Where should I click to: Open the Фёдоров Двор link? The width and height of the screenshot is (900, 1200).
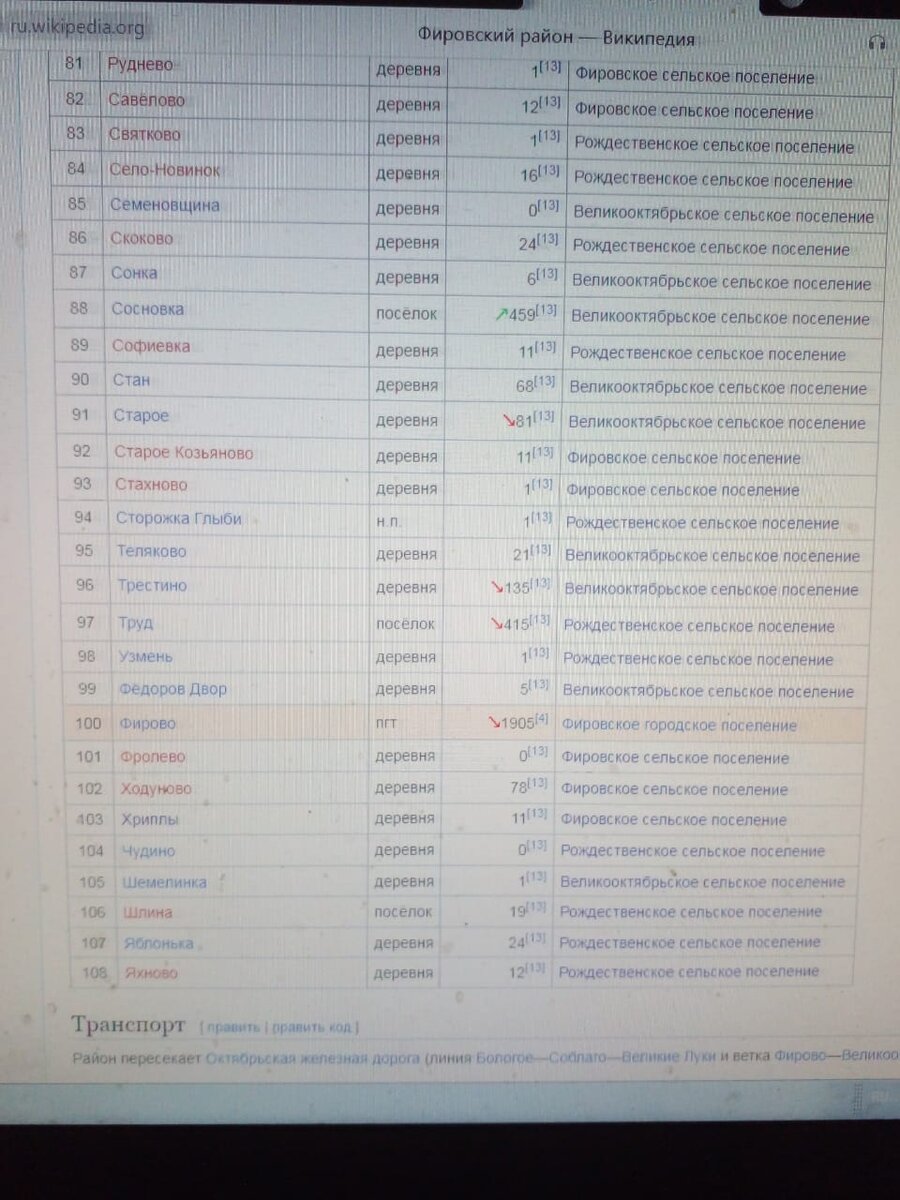[173, 689]
